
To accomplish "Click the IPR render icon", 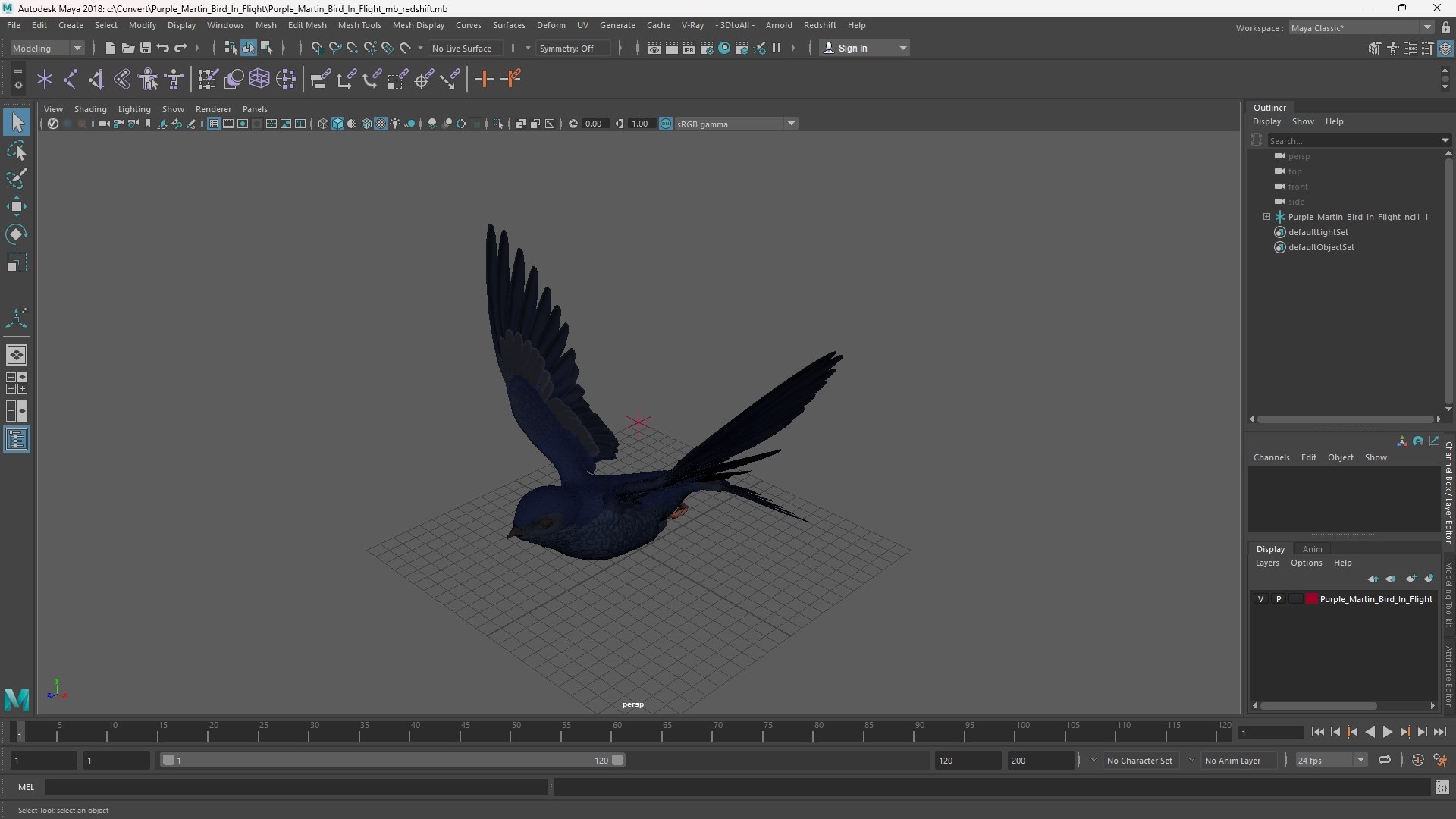I will pyautogui.click(x=689, y=48).
